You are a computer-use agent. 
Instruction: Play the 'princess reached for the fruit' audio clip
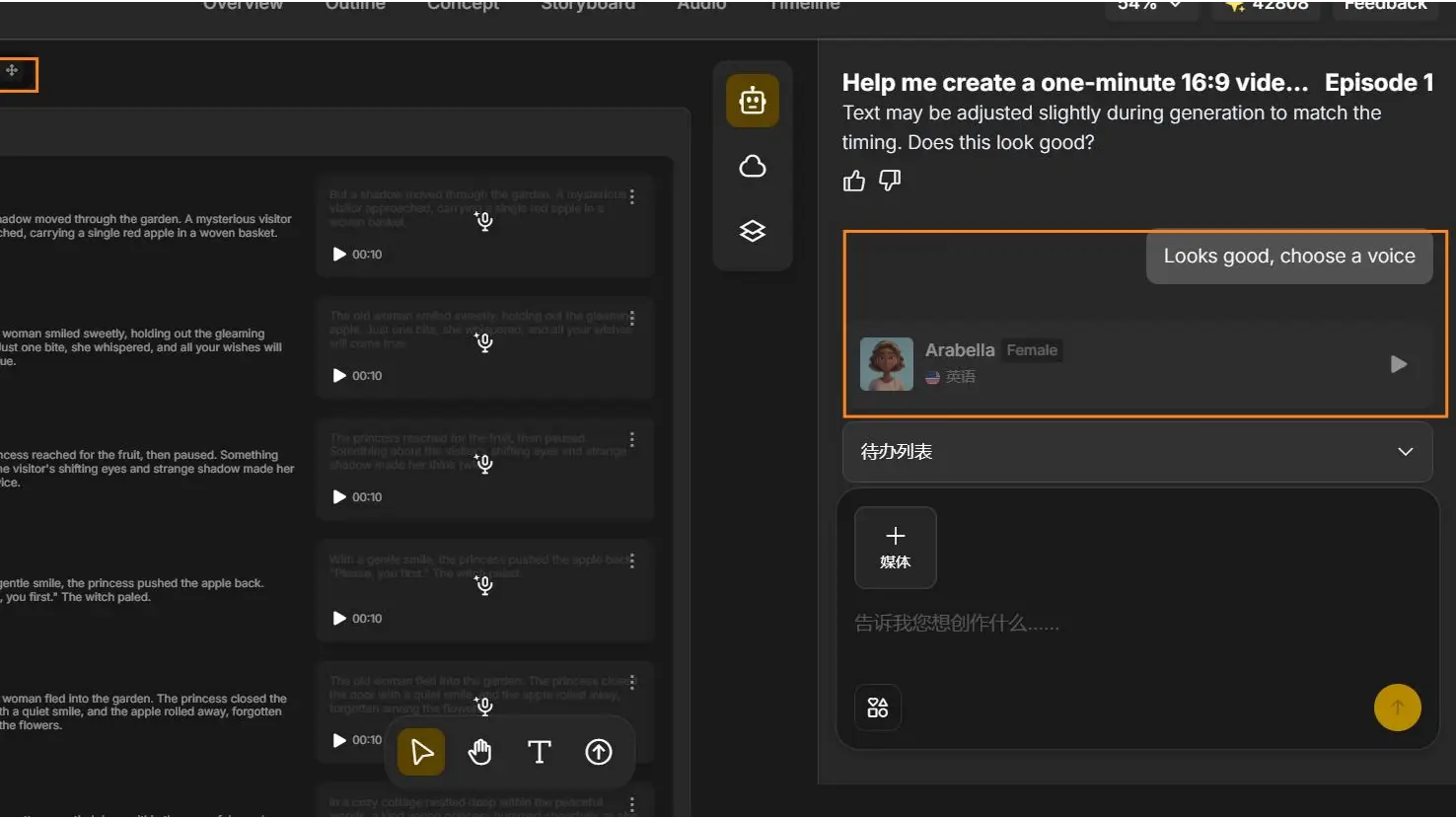339,497
